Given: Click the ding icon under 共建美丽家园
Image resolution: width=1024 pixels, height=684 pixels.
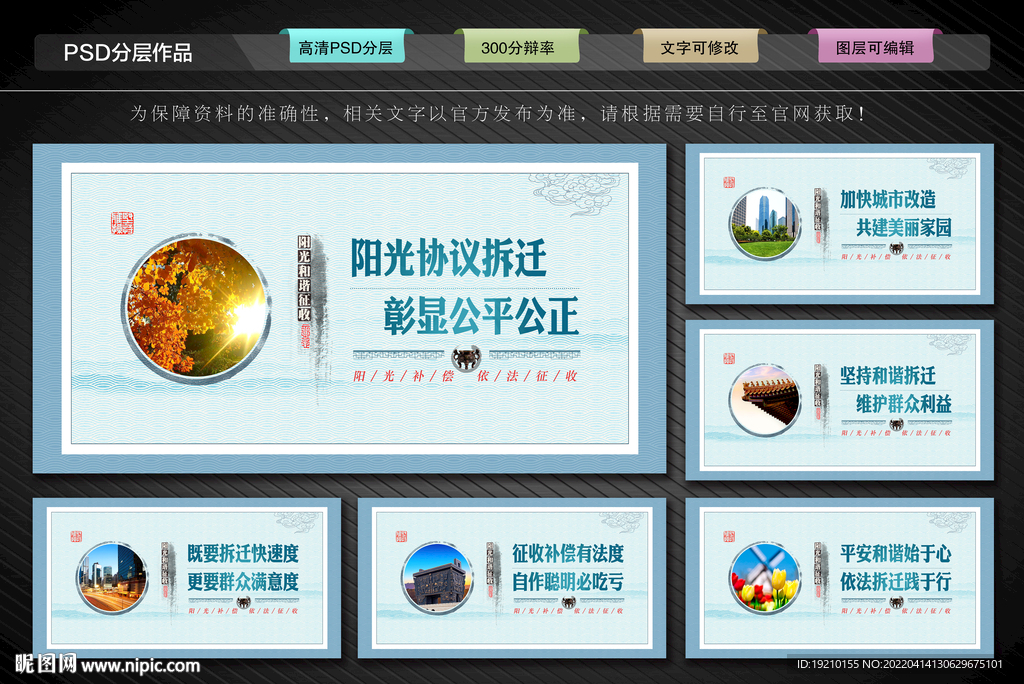Looking at the screenshot, I should 897,248.
